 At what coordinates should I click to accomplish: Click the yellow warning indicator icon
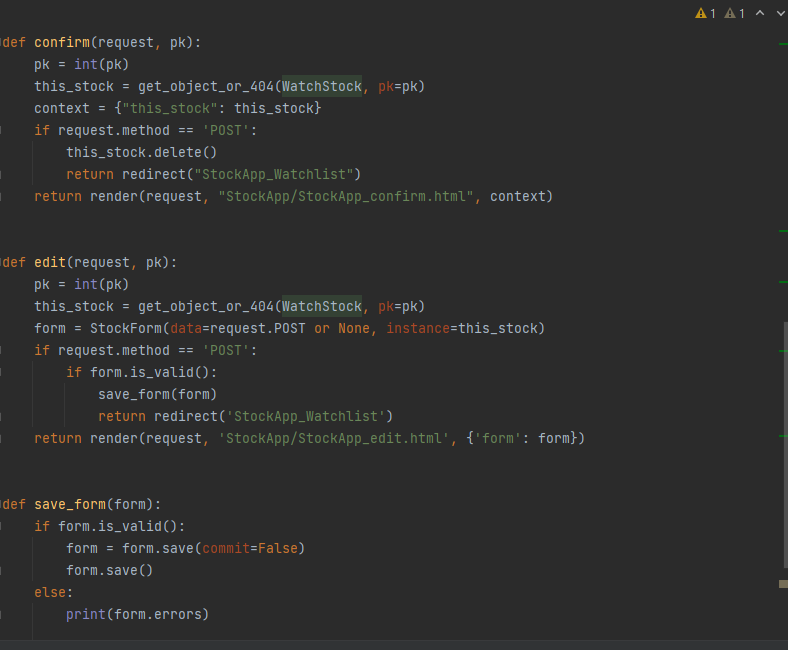click(x=701, y=14)
